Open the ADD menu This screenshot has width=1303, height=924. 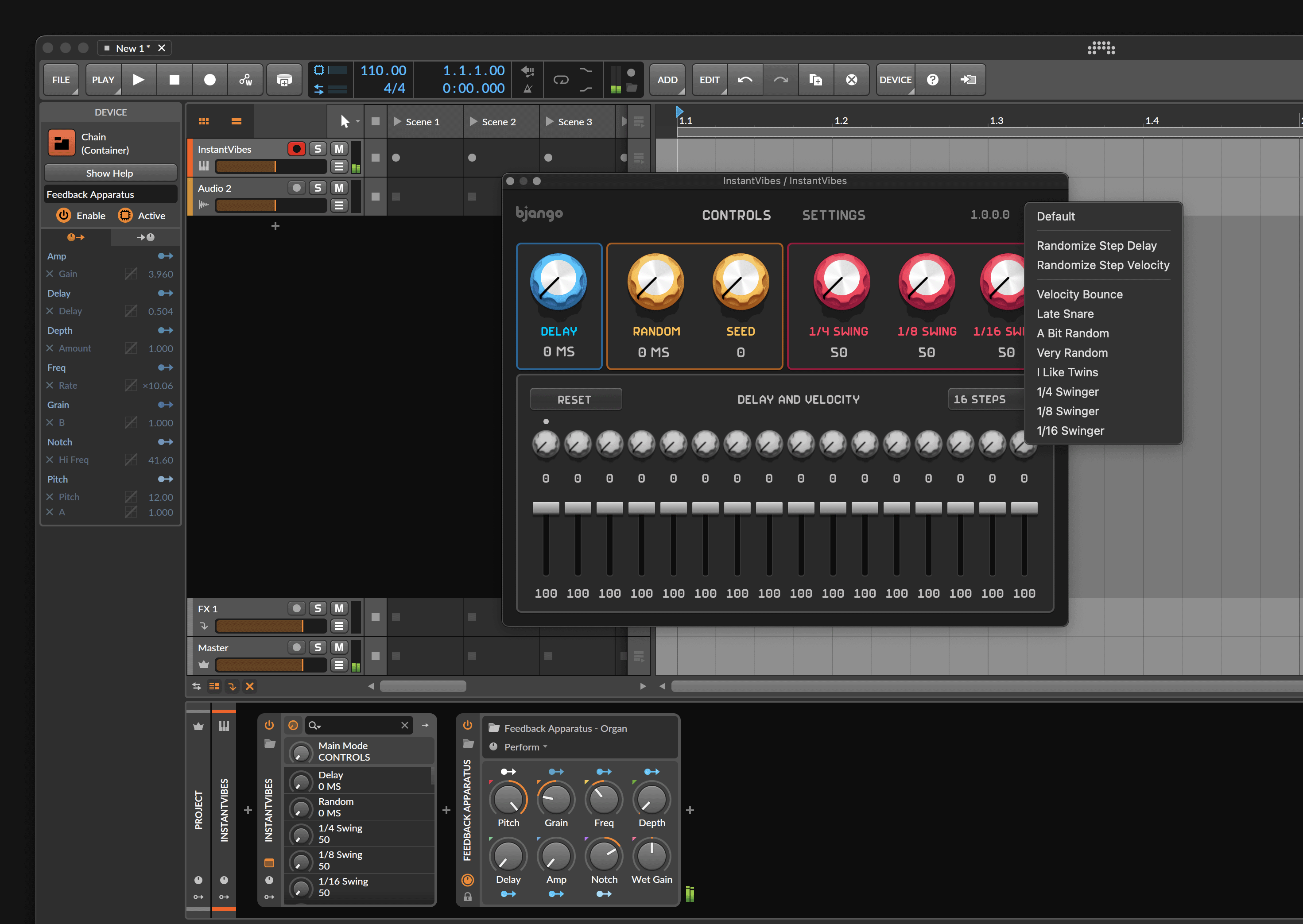[x=667, y=80]
